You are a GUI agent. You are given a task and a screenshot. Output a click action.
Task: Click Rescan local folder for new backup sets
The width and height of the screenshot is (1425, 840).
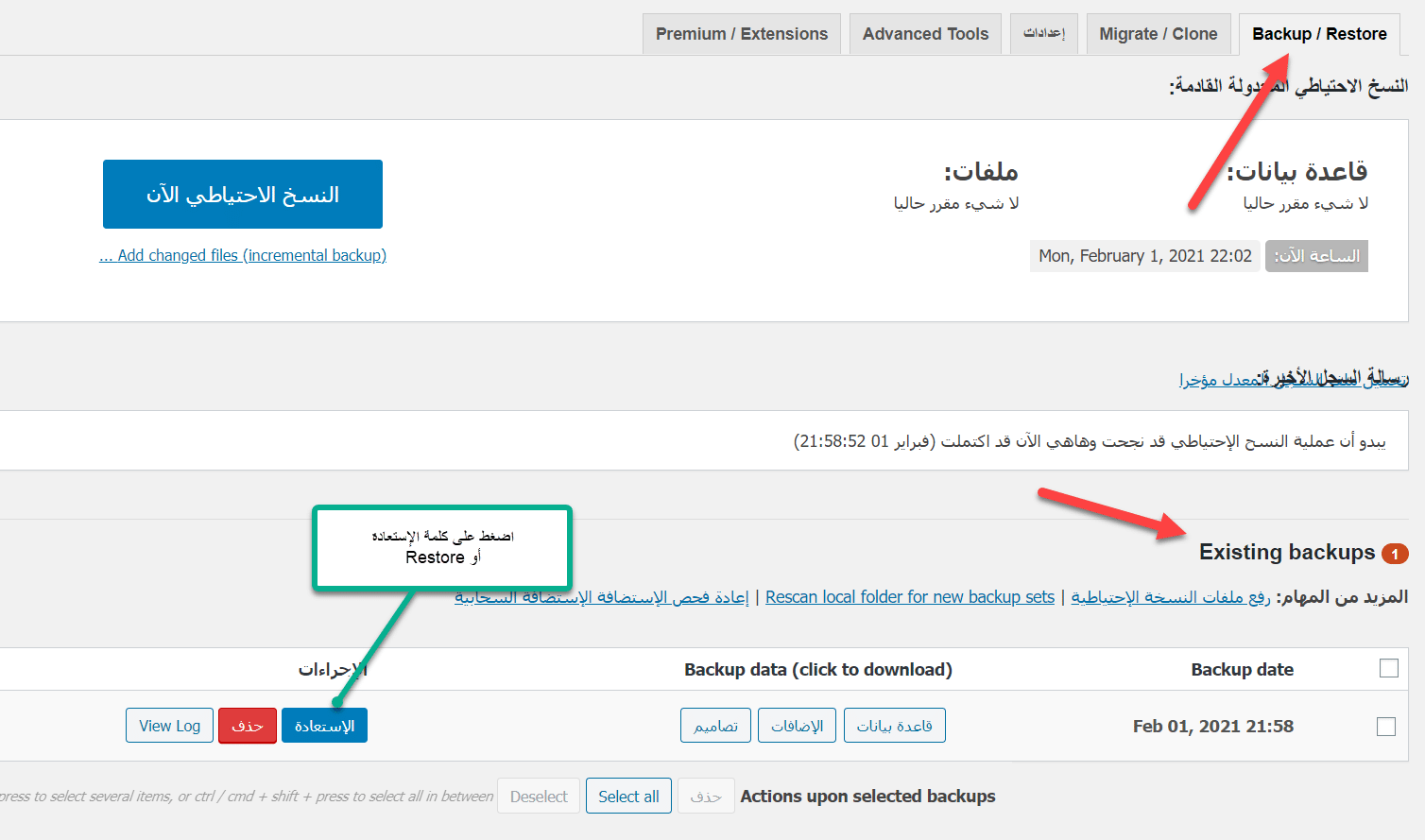909,597
